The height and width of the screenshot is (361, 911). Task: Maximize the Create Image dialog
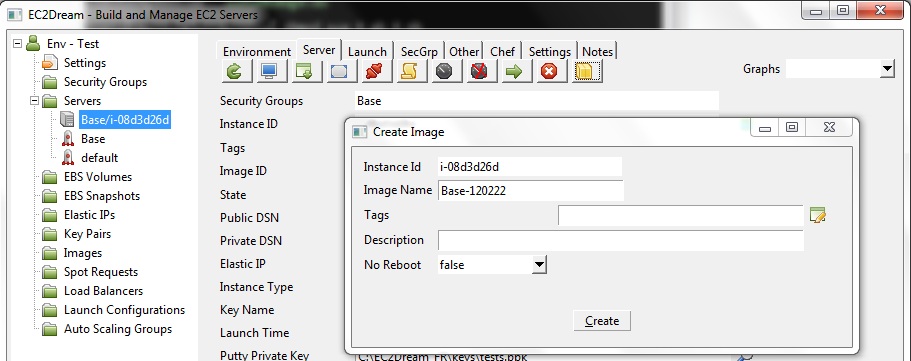[792, 127]
